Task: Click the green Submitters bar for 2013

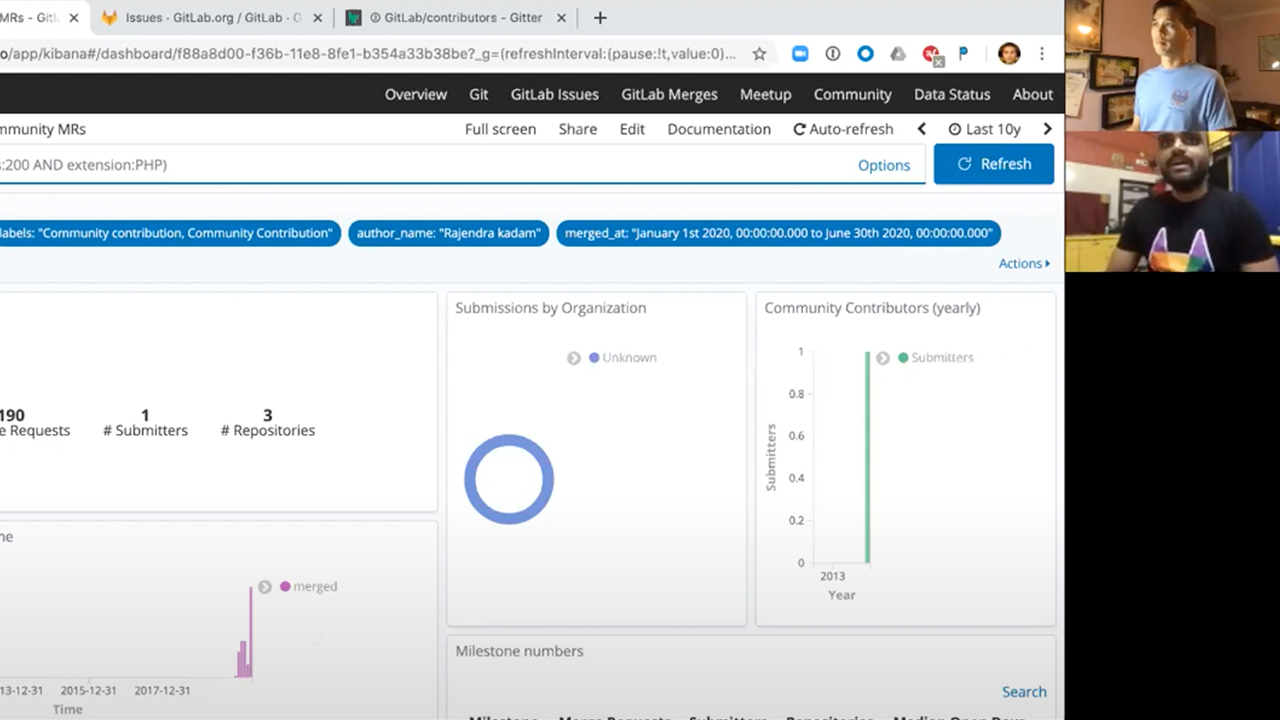Action: click(867, 457)
